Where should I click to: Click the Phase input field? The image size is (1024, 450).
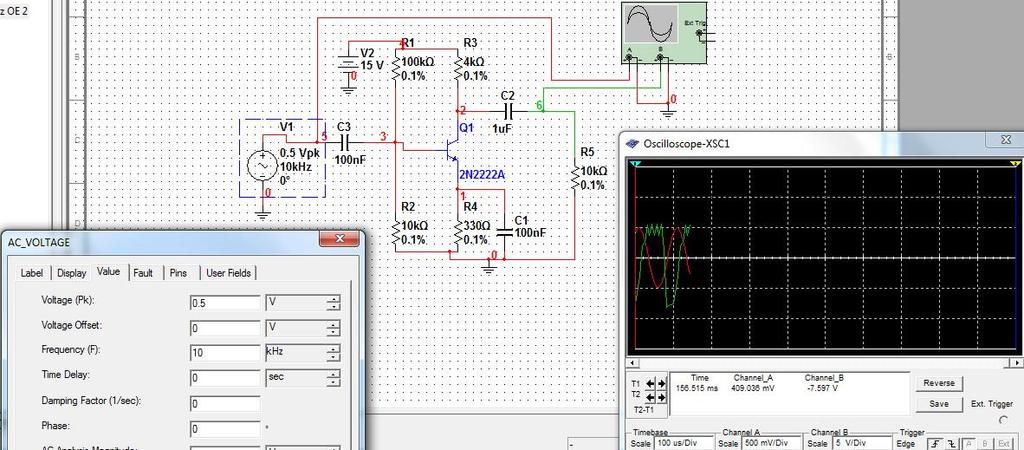click(225, 429)
